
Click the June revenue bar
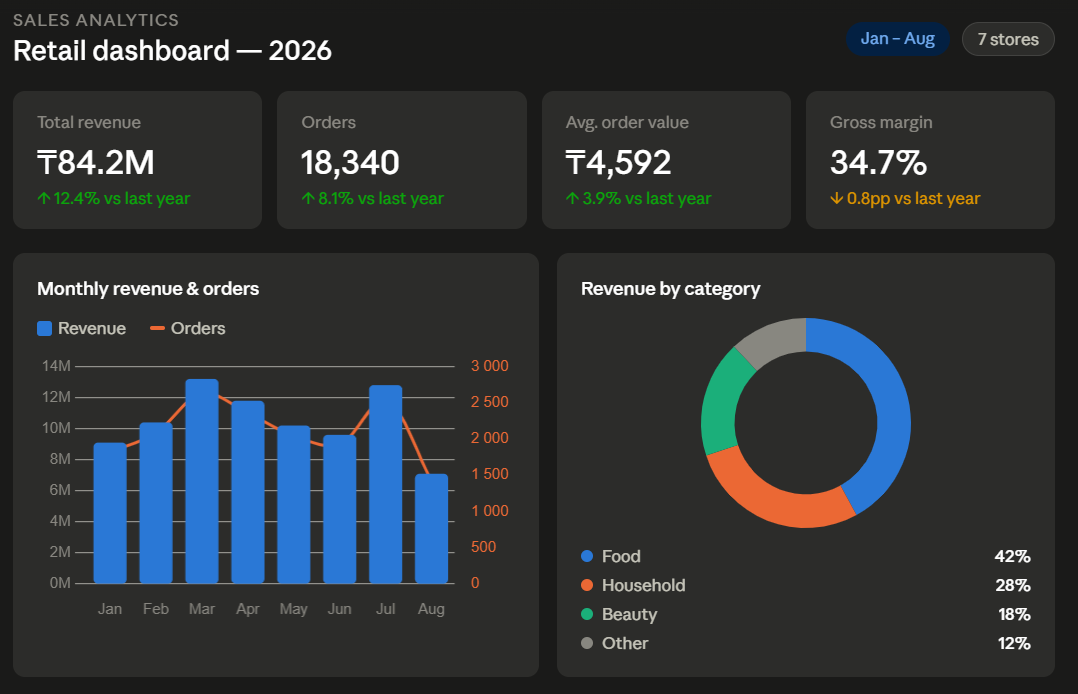coord(340,509)
